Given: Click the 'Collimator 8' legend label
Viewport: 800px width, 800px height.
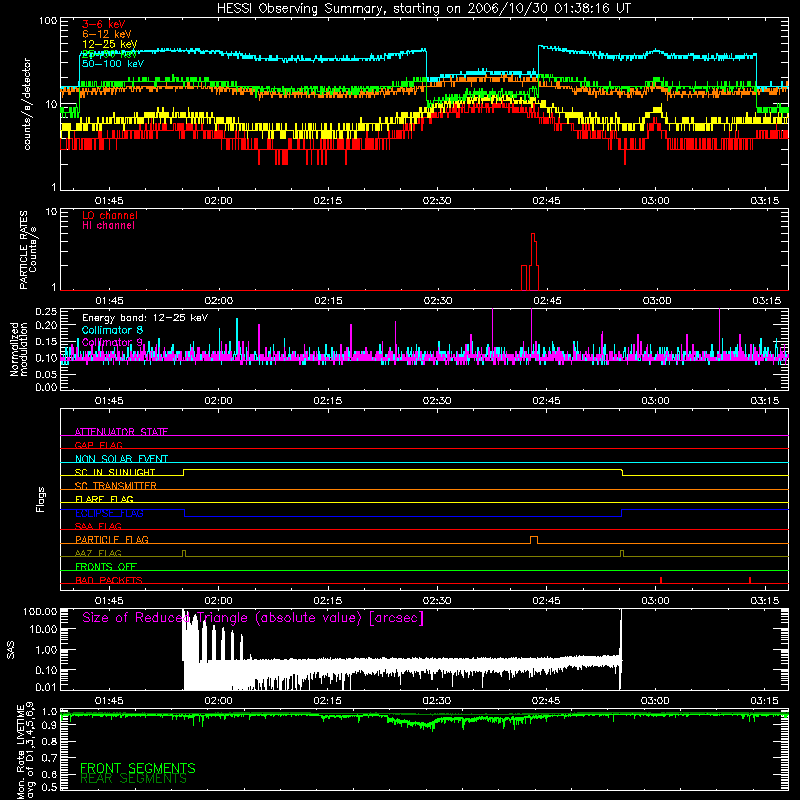Looking at the screenshot, I should (x=112, y=330).
